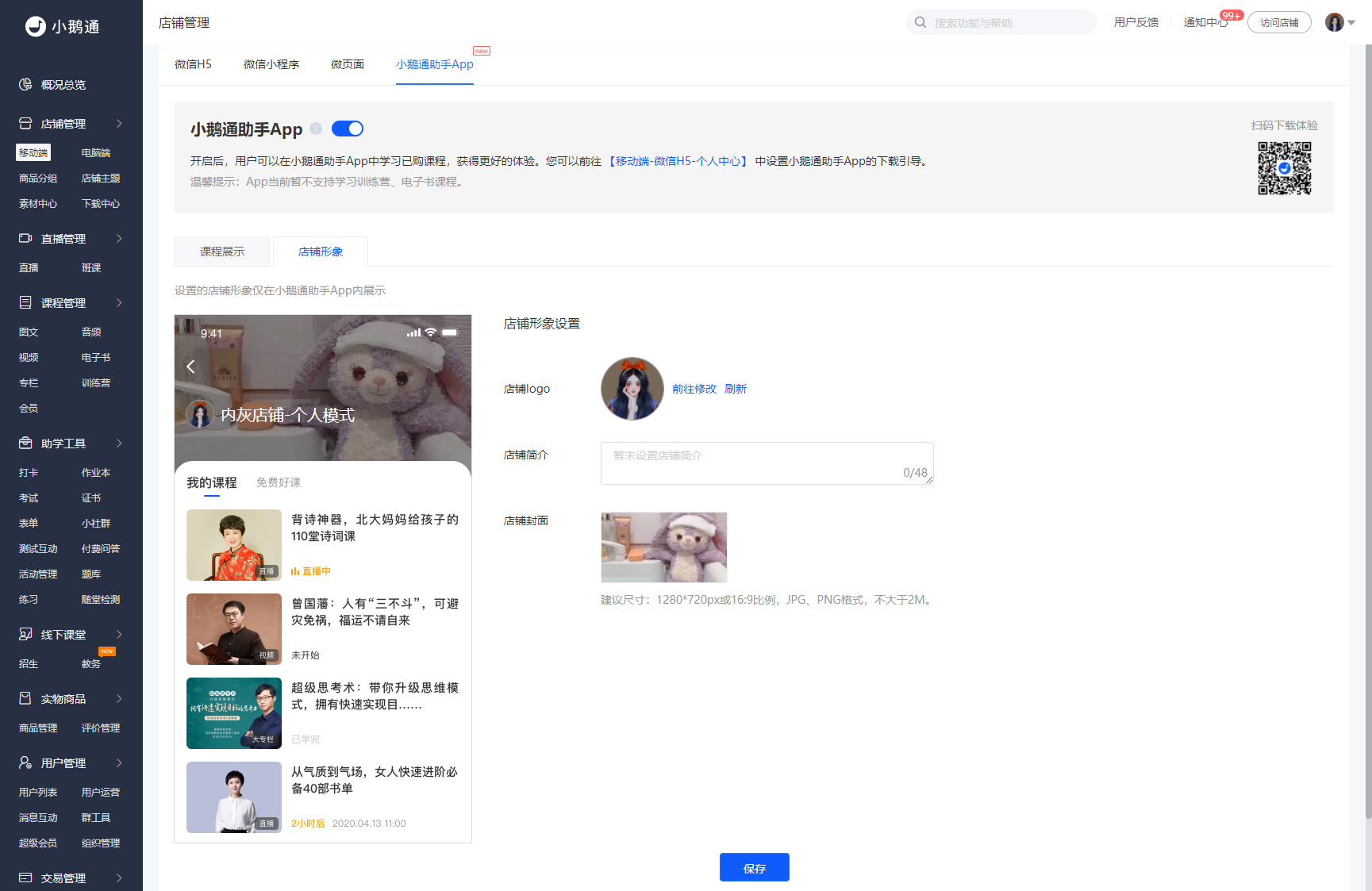Screen dimensions: 1372x891
Task: Open the account dropdown arrow
Action: [x=1351, y=23]
